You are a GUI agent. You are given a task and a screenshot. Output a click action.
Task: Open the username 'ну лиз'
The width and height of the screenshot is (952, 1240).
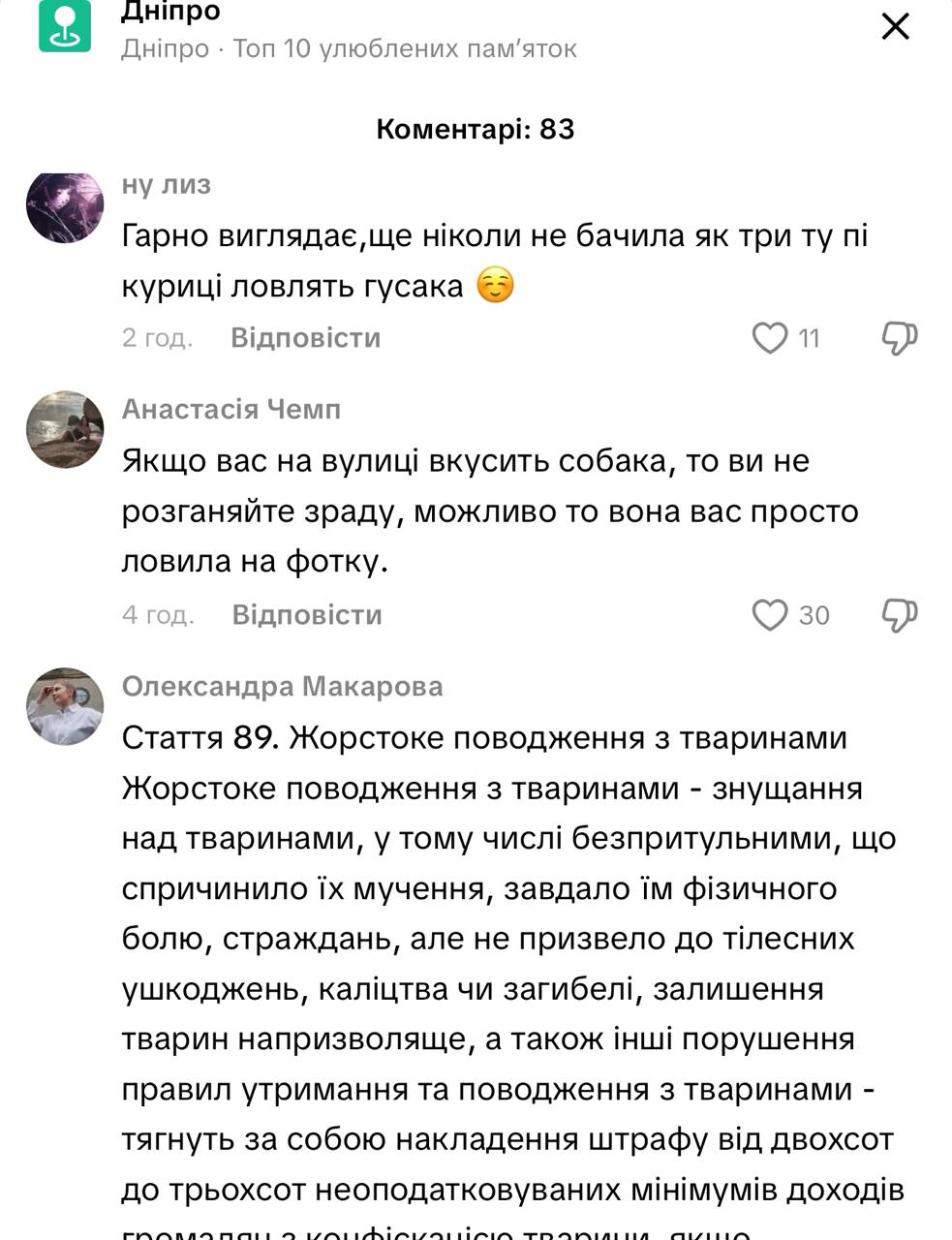coord(167,184)
